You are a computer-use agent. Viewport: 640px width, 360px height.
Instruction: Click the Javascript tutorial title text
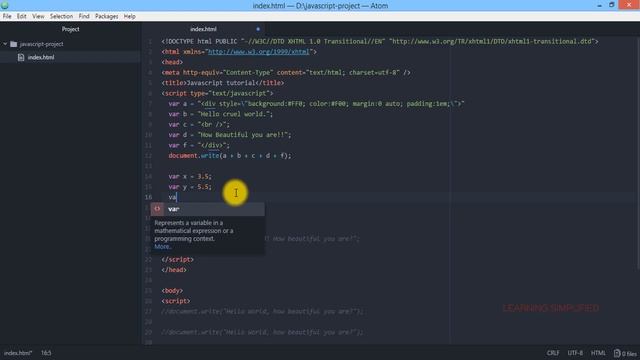[222, 83]
